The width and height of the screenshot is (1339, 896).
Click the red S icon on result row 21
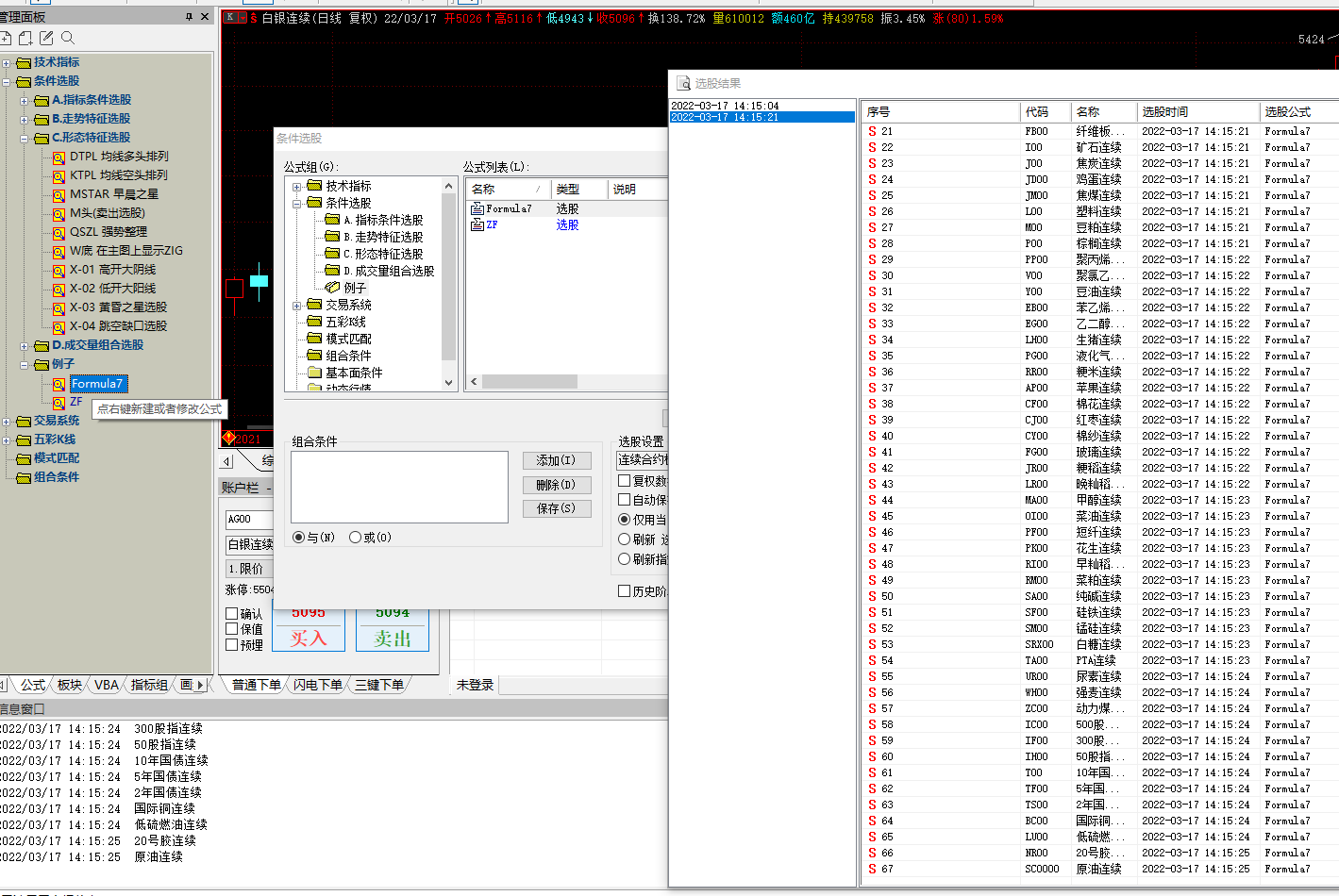click(x=873, y=132)
